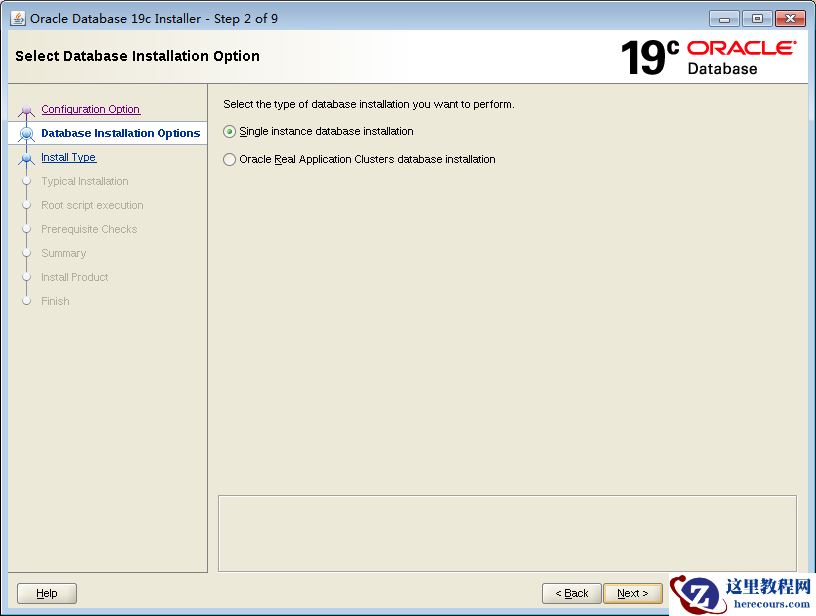816x616 pixels.
Task: Click the empty message box at the bottom
Action: pos(507,533)
